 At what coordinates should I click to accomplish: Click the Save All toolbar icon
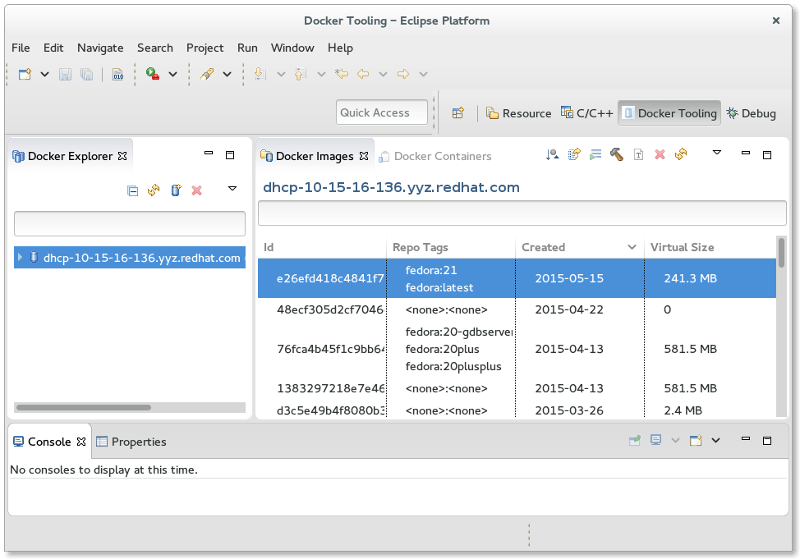coord(87,74)
